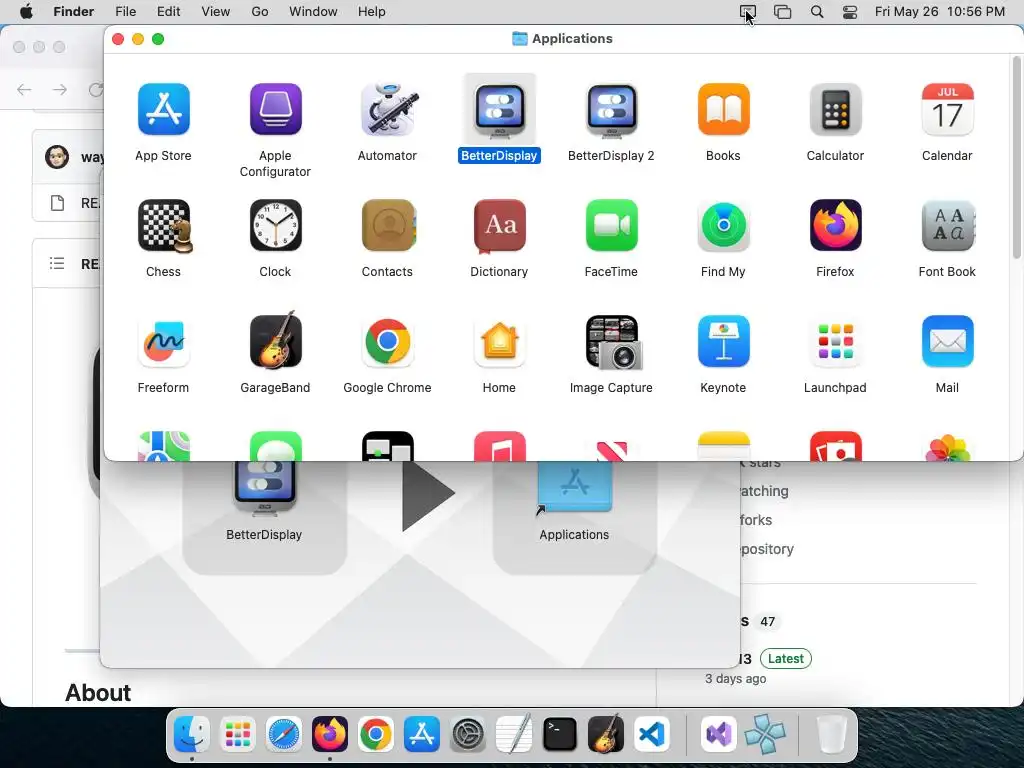Open the Trash in the Dock
1024x768 pixels.
(x=831, y=734)
